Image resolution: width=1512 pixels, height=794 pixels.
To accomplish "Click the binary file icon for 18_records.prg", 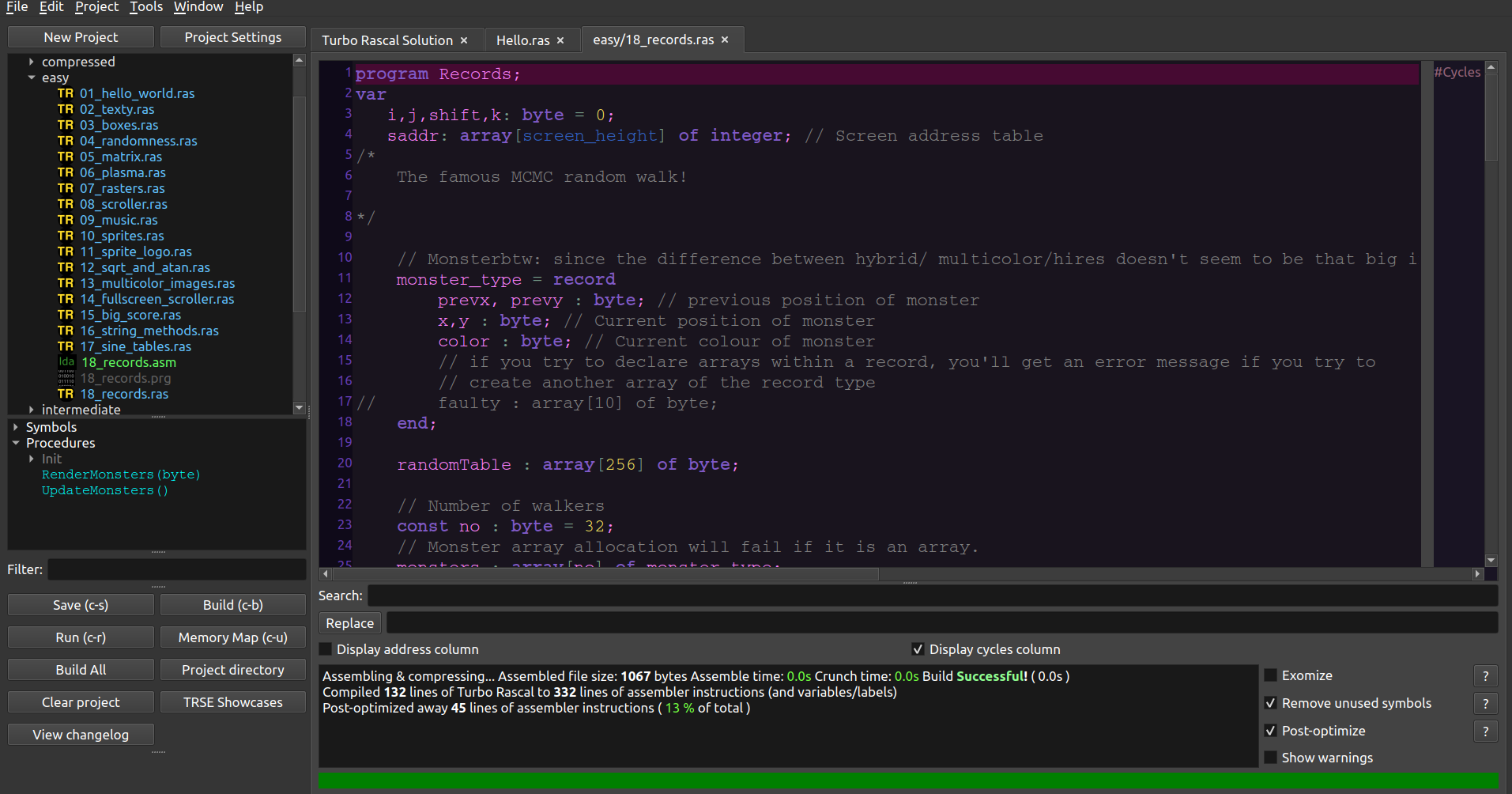I will tap(66, 378).
